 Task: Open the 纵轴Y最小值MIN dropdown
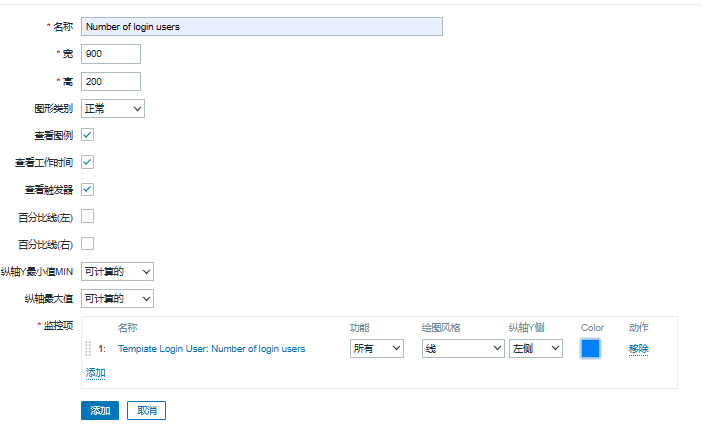[x=117, y=272]
